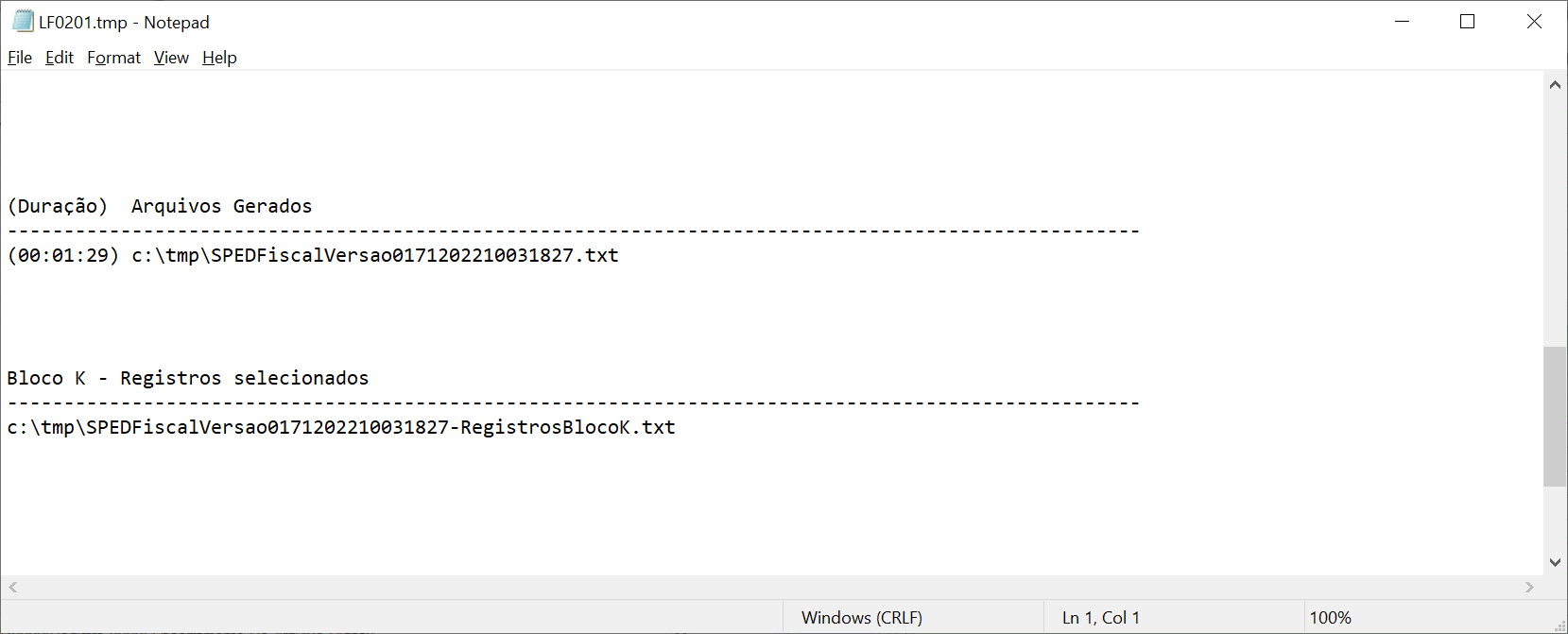Maximize the Notepad window
1568x634 pixels.
click(x=1468, y=22)
